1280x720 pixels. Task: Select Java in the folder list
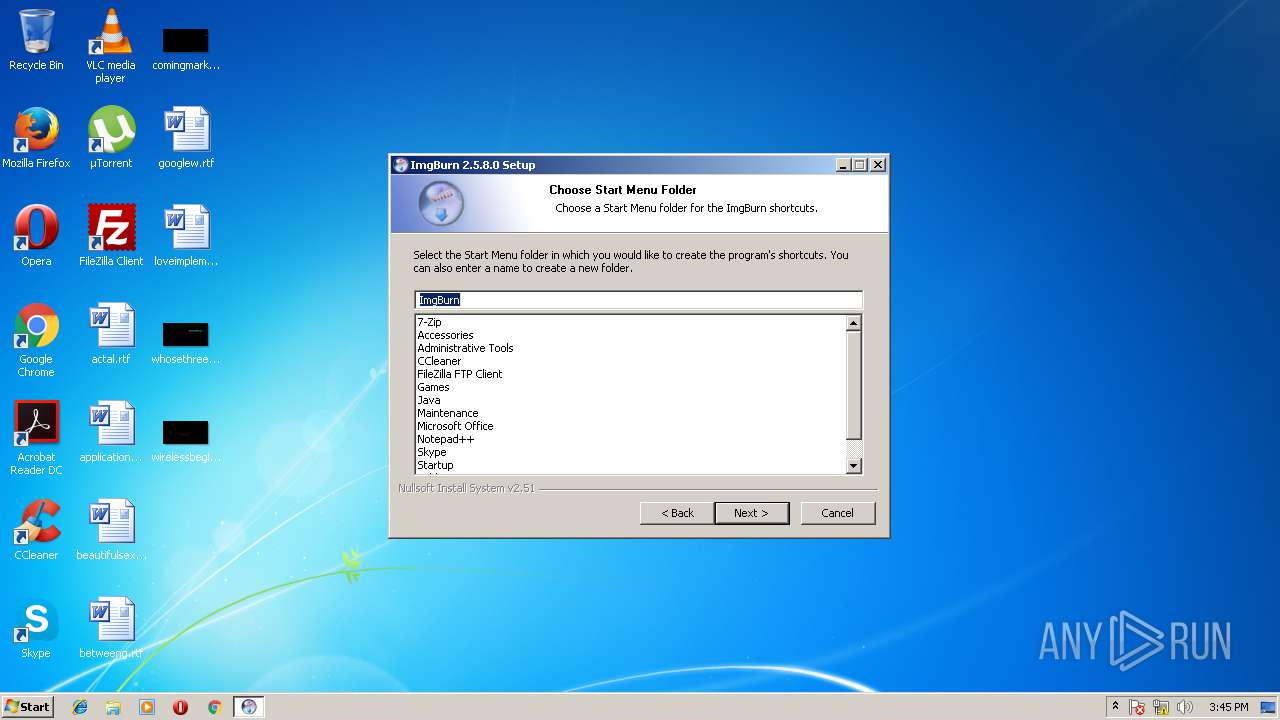(428, 400)
